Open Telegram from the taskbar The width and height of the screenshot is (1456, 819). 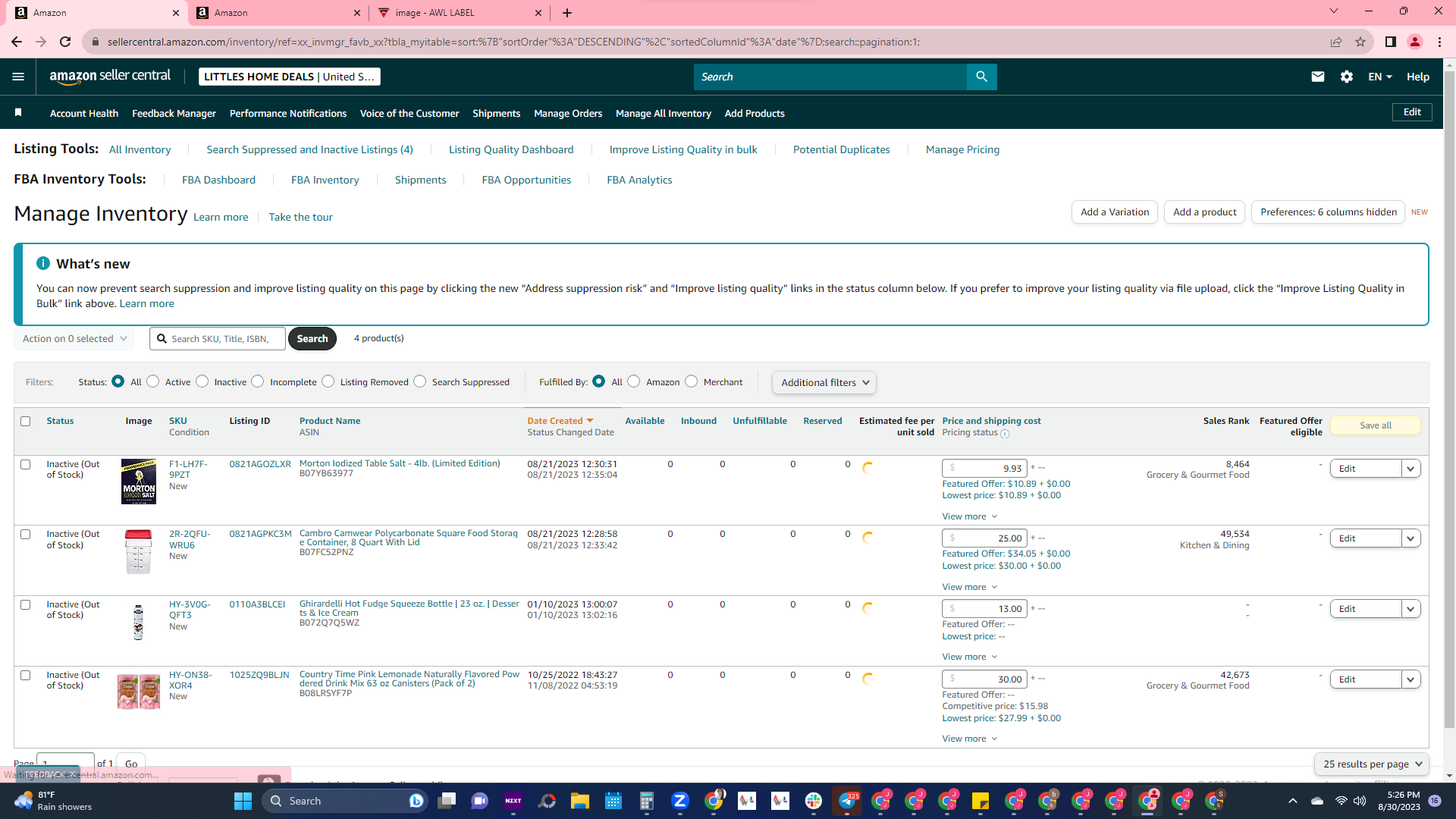847,801
